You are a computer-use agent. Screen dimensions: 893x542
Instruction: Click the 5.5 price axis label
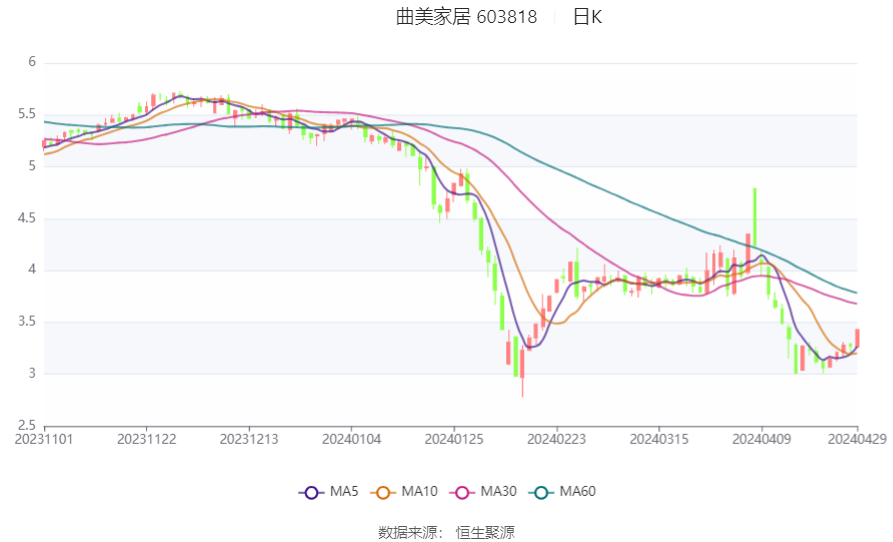[27, 114]
